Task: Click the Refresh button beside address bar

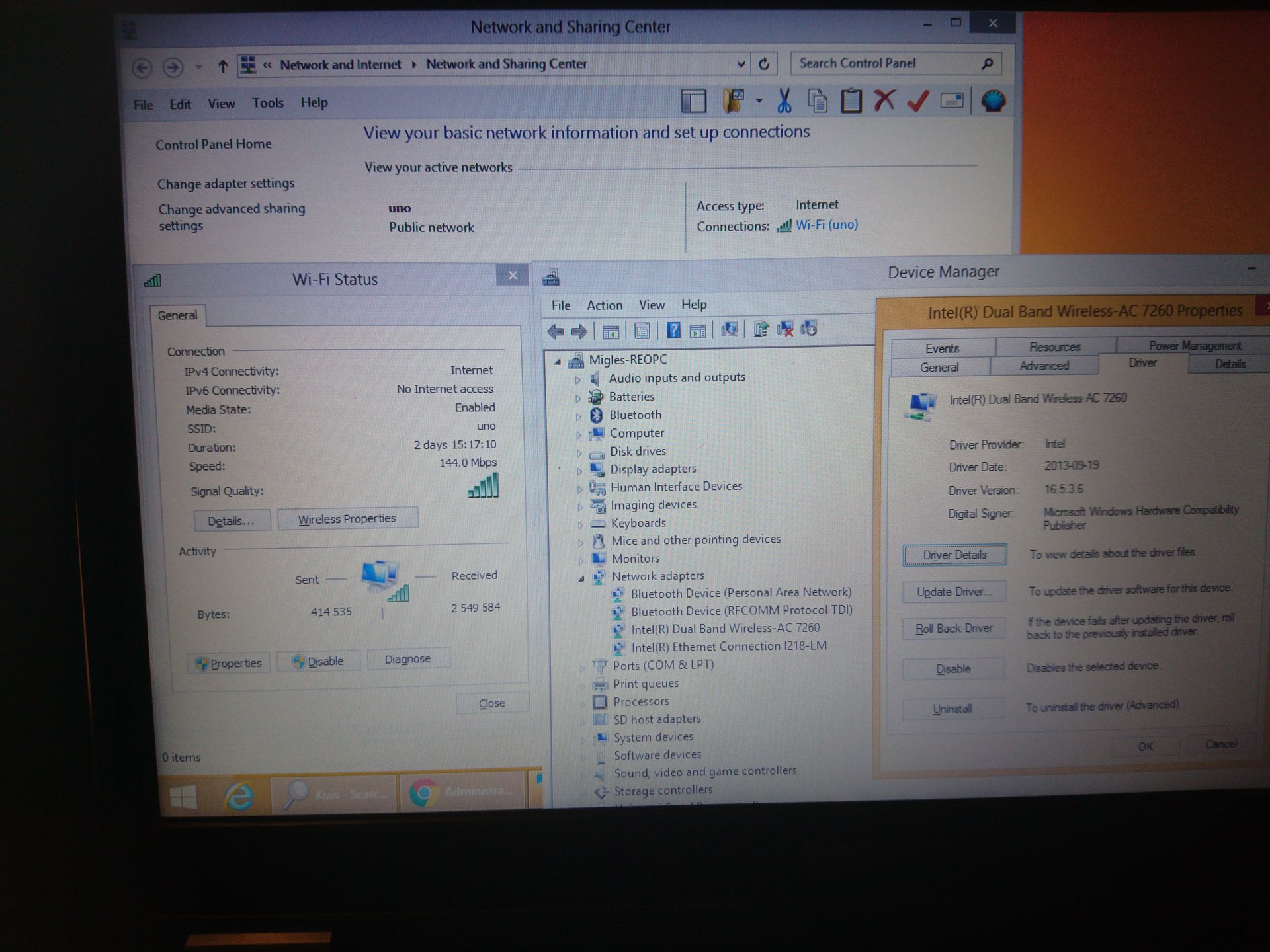Action: 764,64
